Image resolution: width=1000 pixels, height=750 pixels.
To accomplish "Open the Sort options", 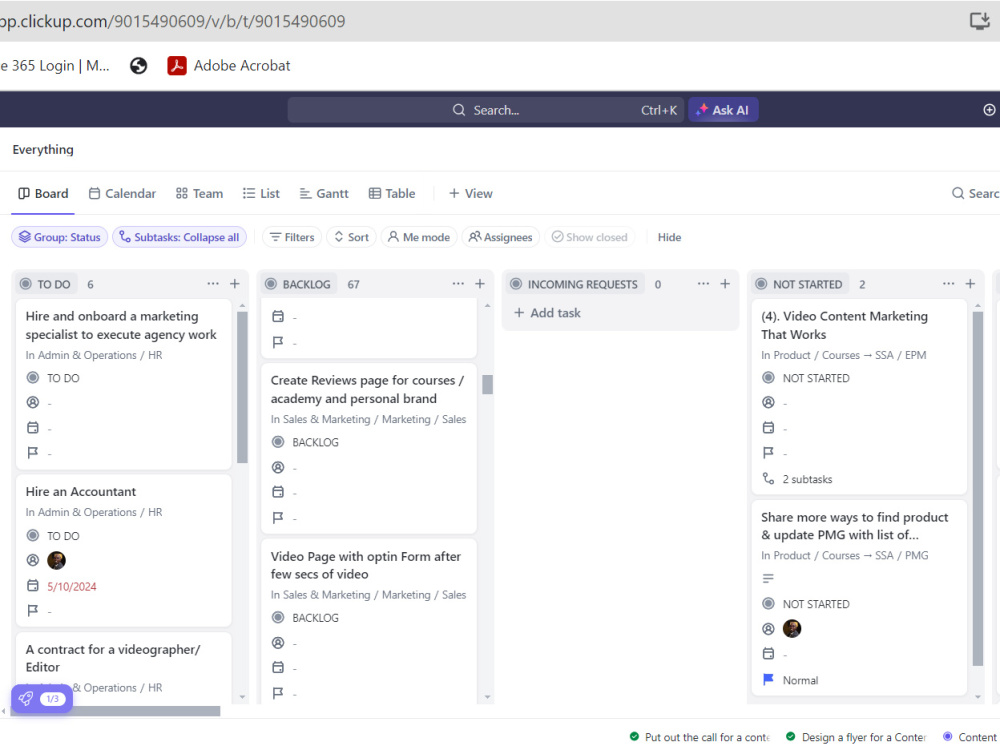I will [351, 237].
